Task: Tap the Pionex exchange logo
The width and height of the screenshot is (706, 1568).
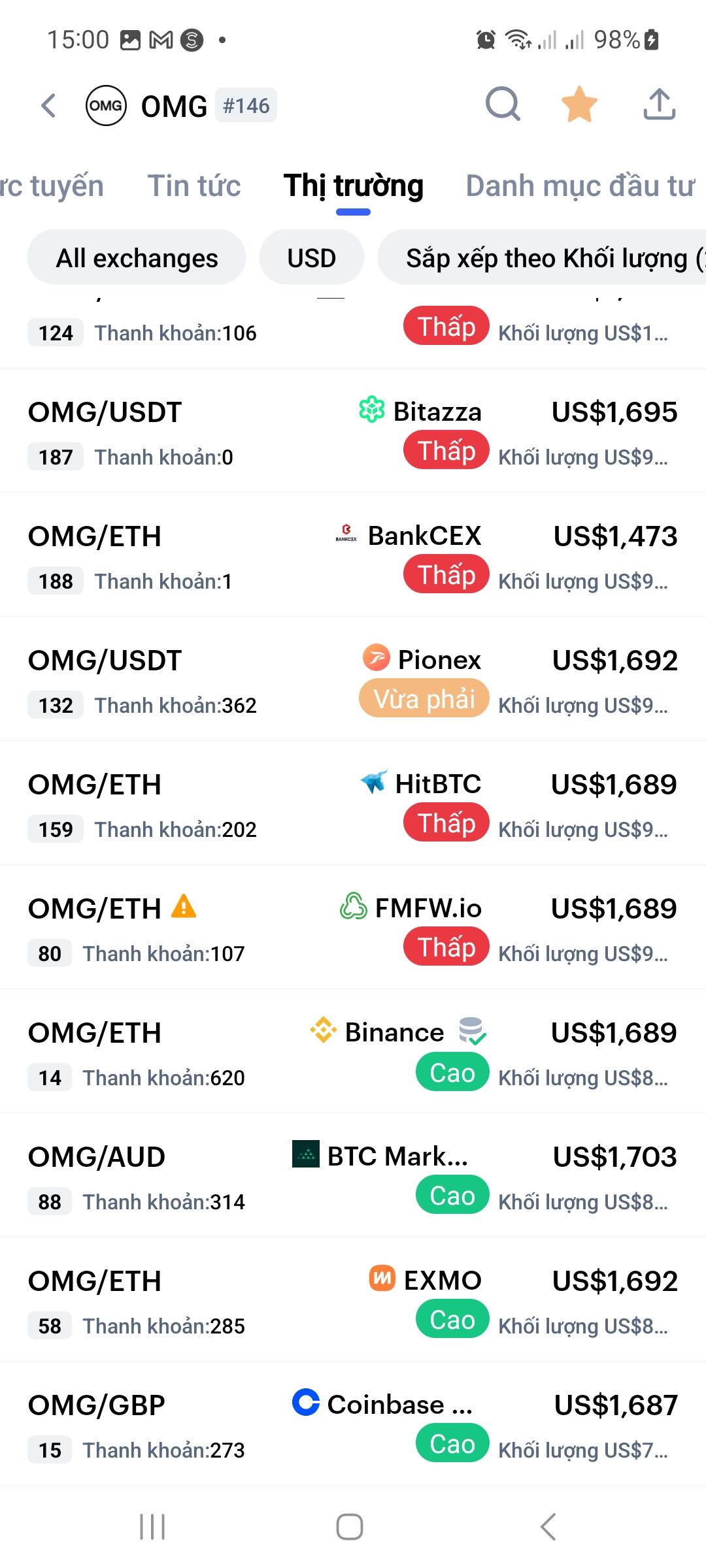Action: click(x=377, y=658)
